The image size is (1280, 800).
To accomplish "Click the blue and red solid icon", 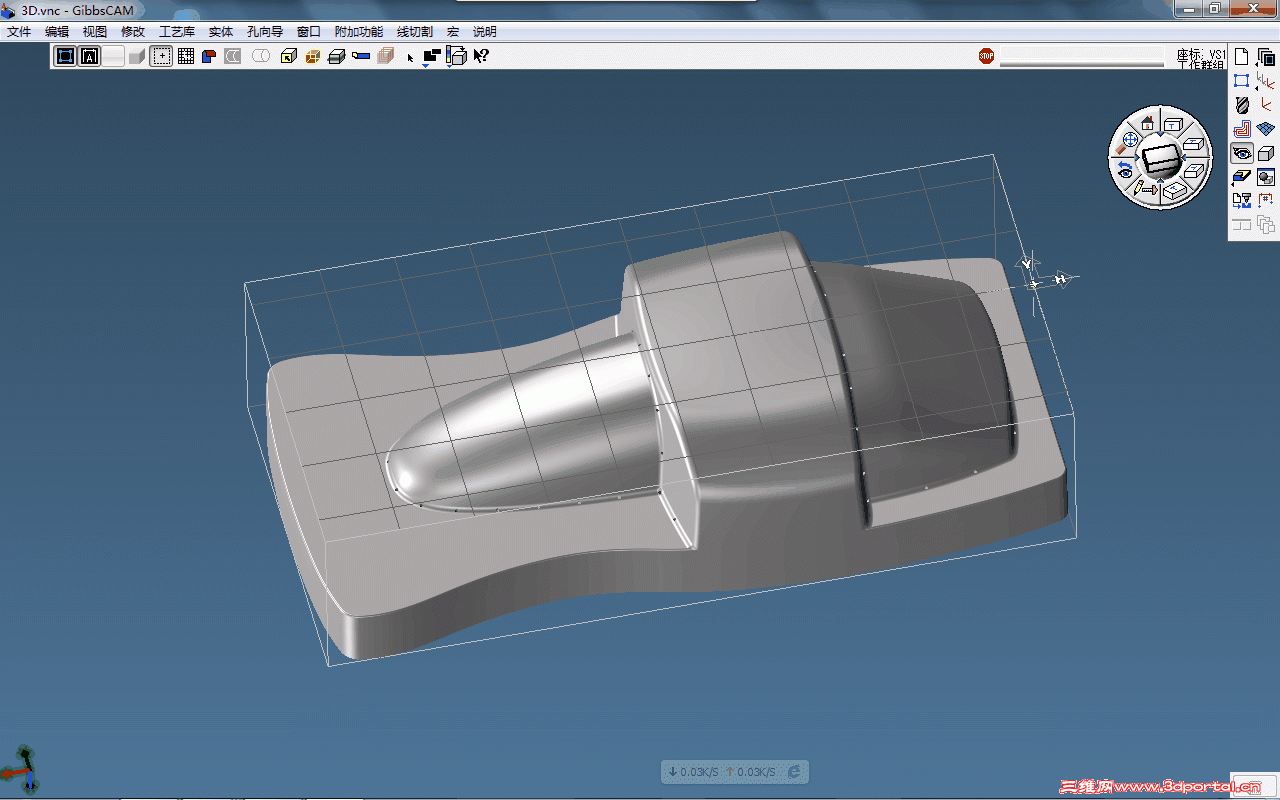I will pyautogui.click(x=209, y=56).
